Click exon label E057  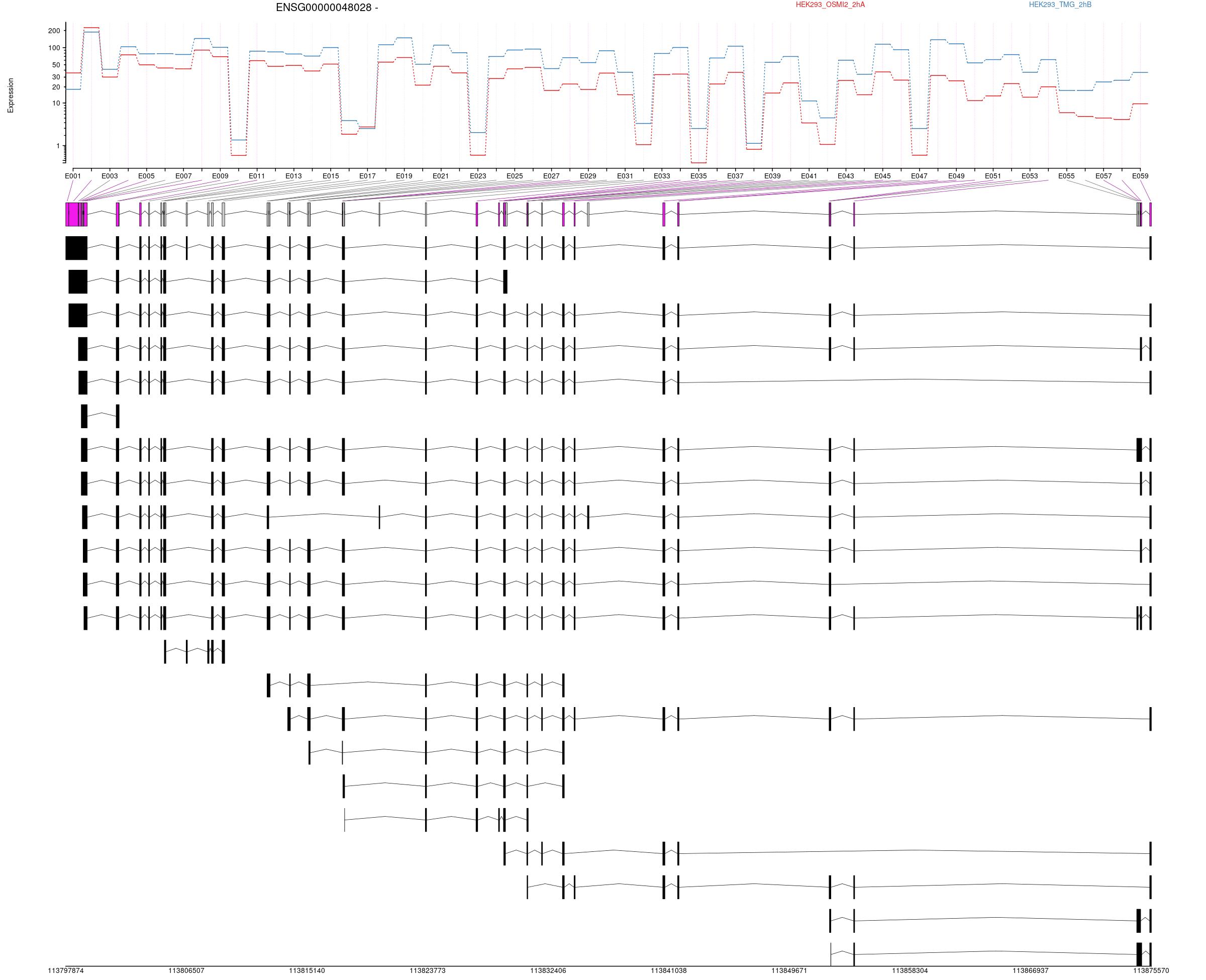1104,176
